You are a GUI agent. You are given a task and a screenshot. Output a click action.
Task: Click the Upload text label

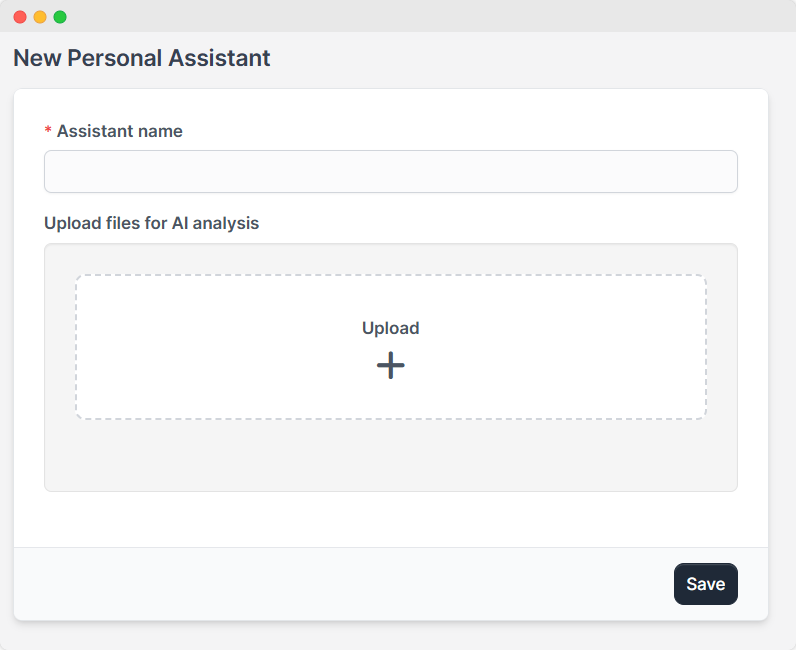click(390, 328)
